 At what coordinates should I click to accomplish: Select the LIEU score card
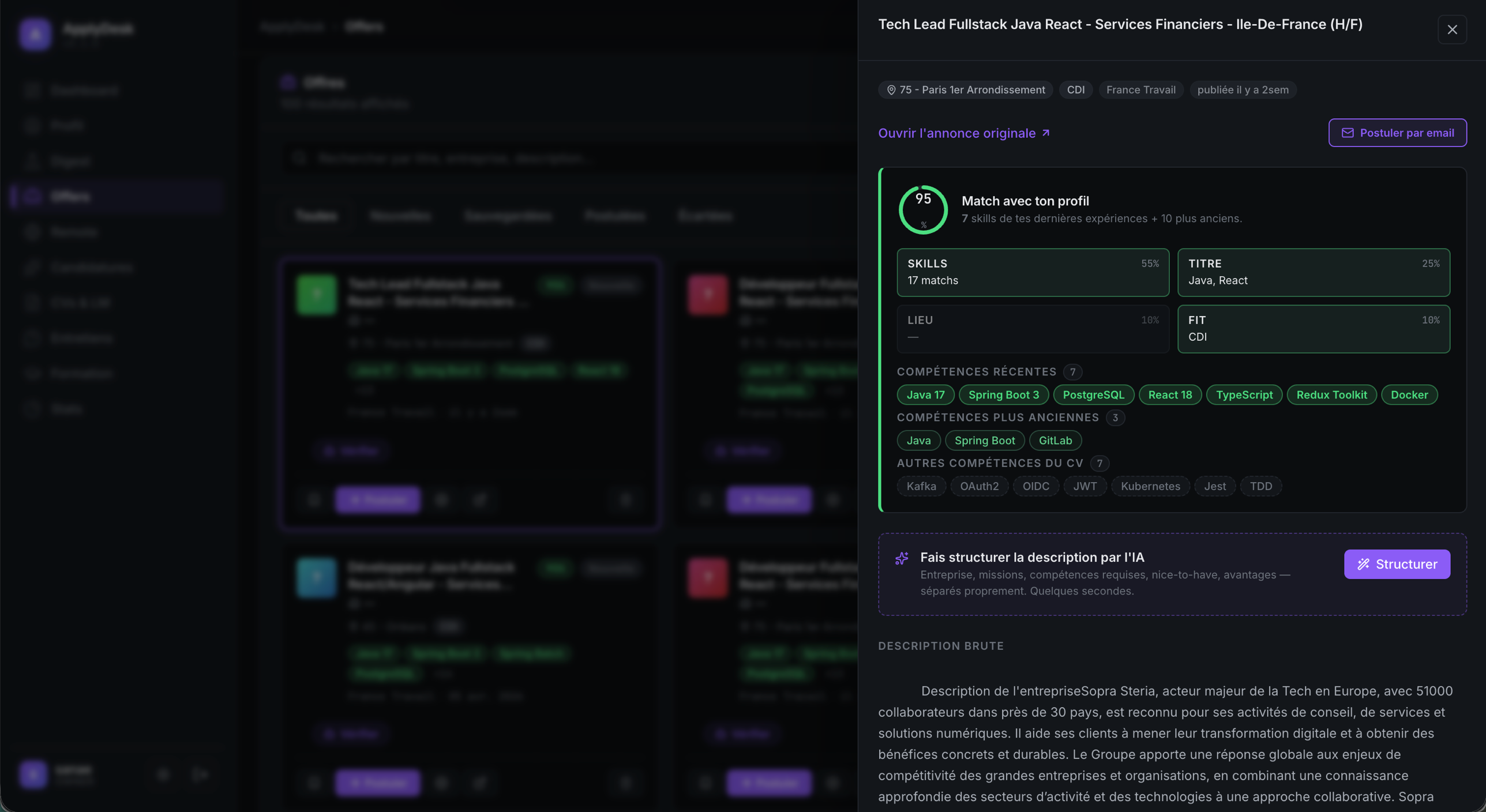[1033, 329]
